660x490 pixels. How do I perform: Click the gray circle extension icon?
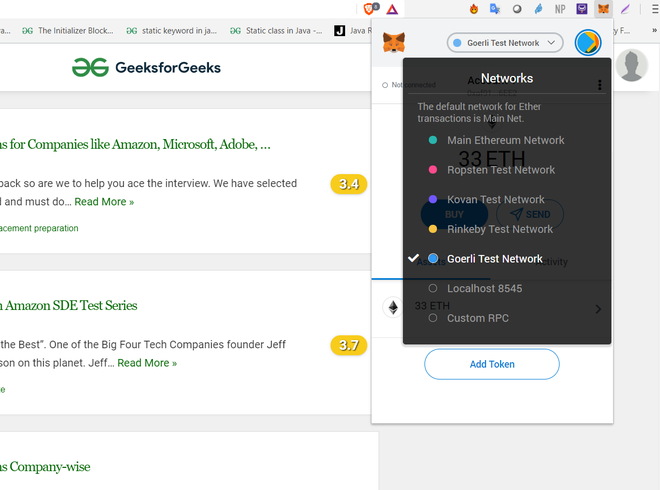[x=517, y=9]
